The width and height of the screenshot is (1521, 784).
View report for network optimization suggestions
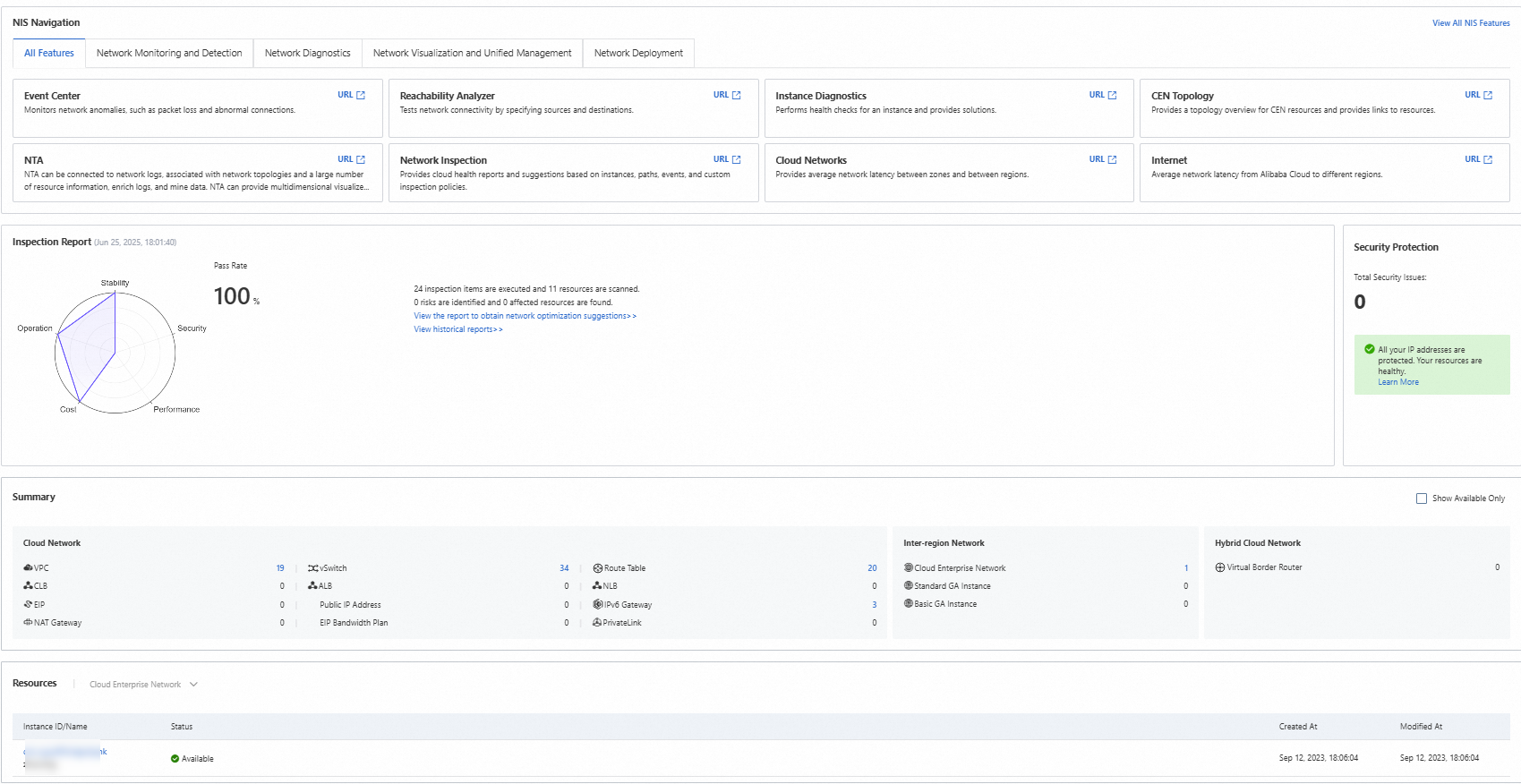point(525,316)
